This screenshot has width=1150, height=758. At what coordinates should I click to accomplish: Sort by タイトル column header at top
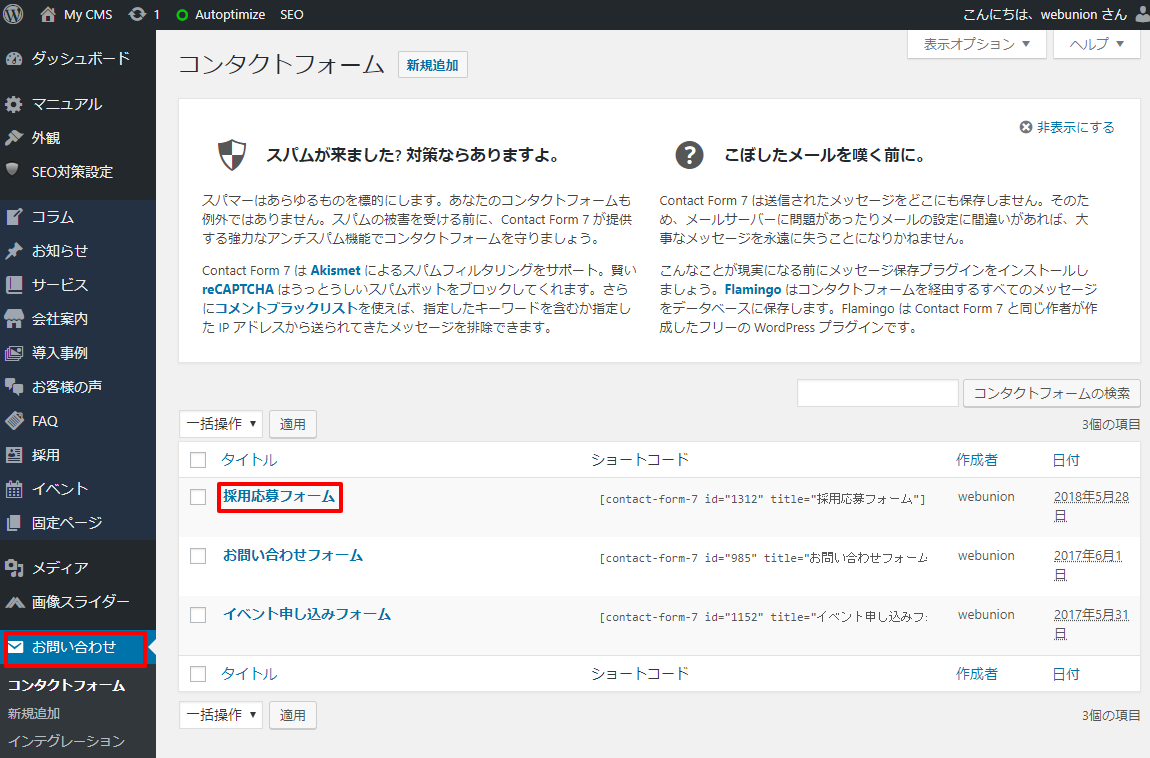(x=249, y=460)
